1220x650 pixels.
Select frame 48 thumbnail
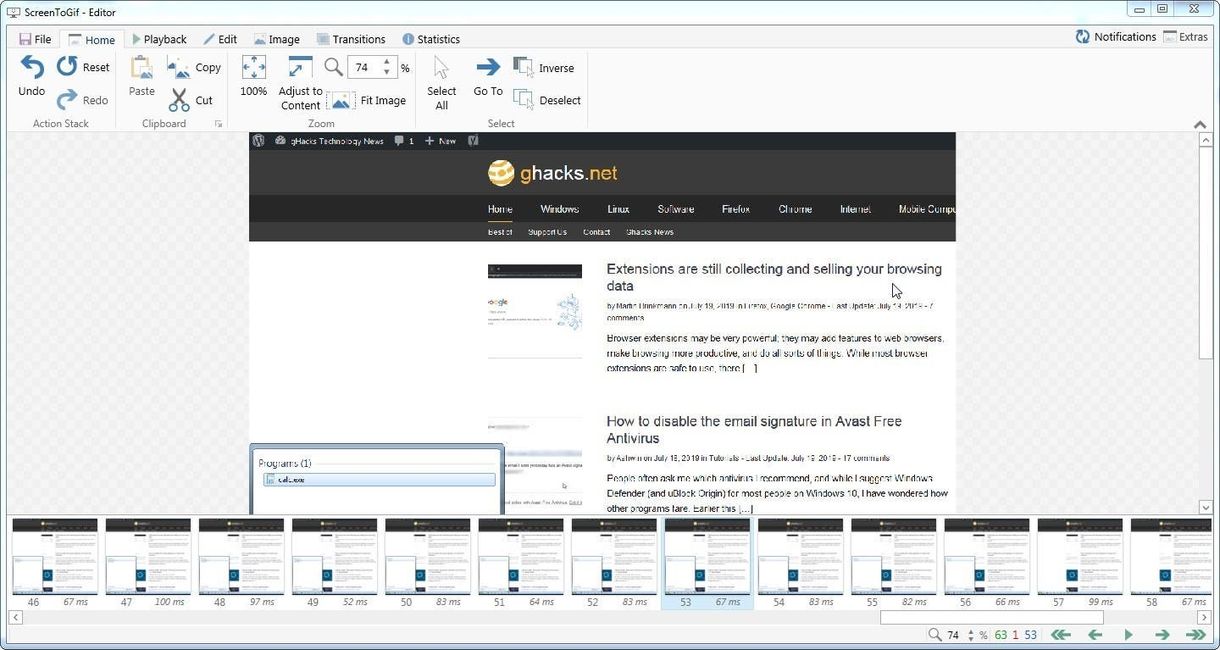click(241, 563)
